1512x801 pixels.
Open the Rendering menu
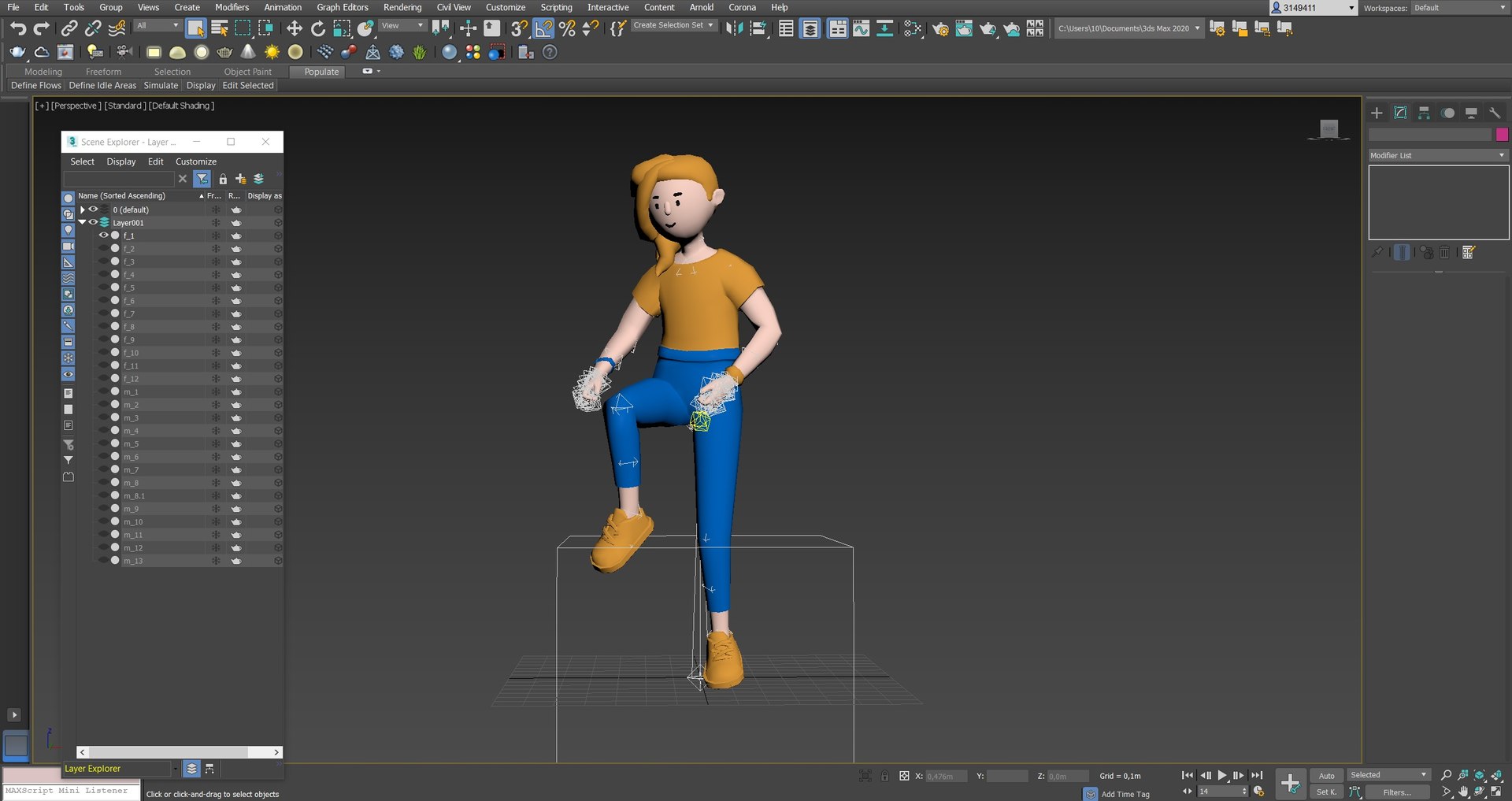click(402, 7)
